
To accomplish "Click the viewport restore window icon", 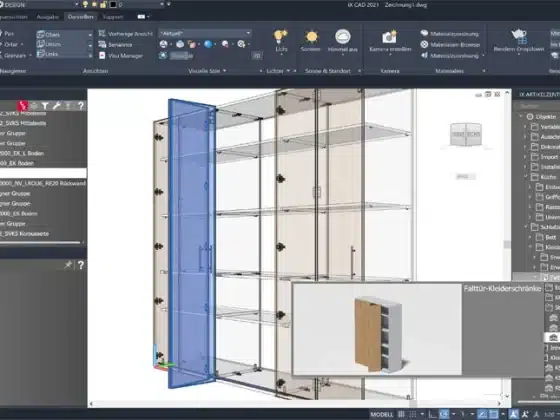I will click(x=488, y=94).
